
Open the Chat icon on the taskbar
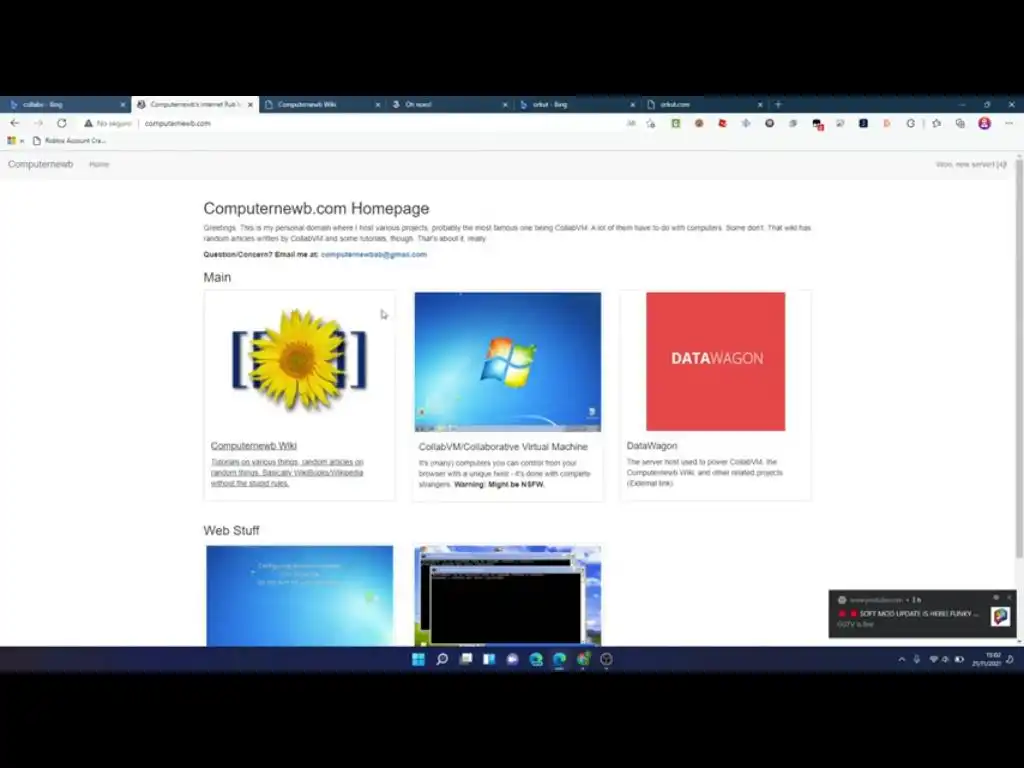(513, 659)
